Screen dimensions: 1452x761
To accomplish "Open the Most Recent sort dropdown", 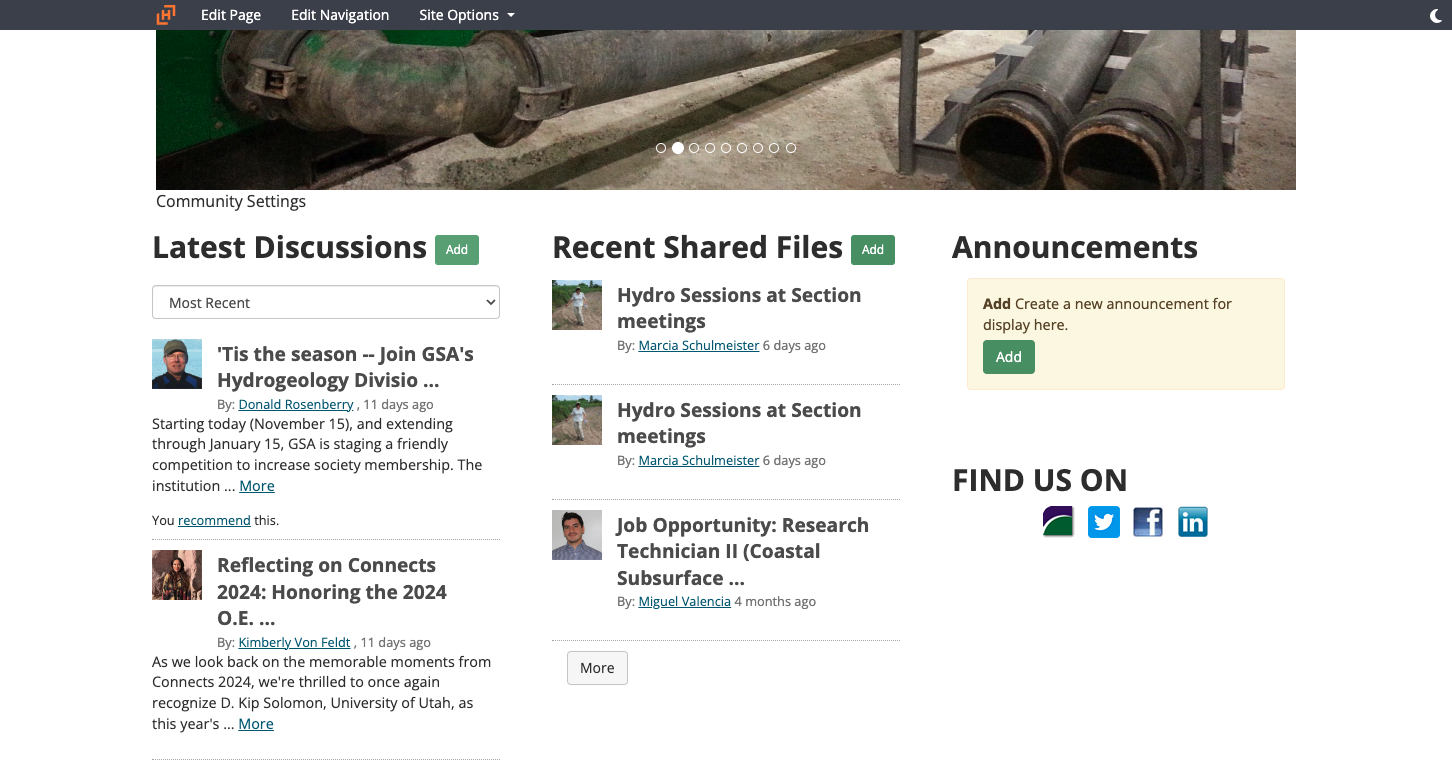I will pos(326,302).
